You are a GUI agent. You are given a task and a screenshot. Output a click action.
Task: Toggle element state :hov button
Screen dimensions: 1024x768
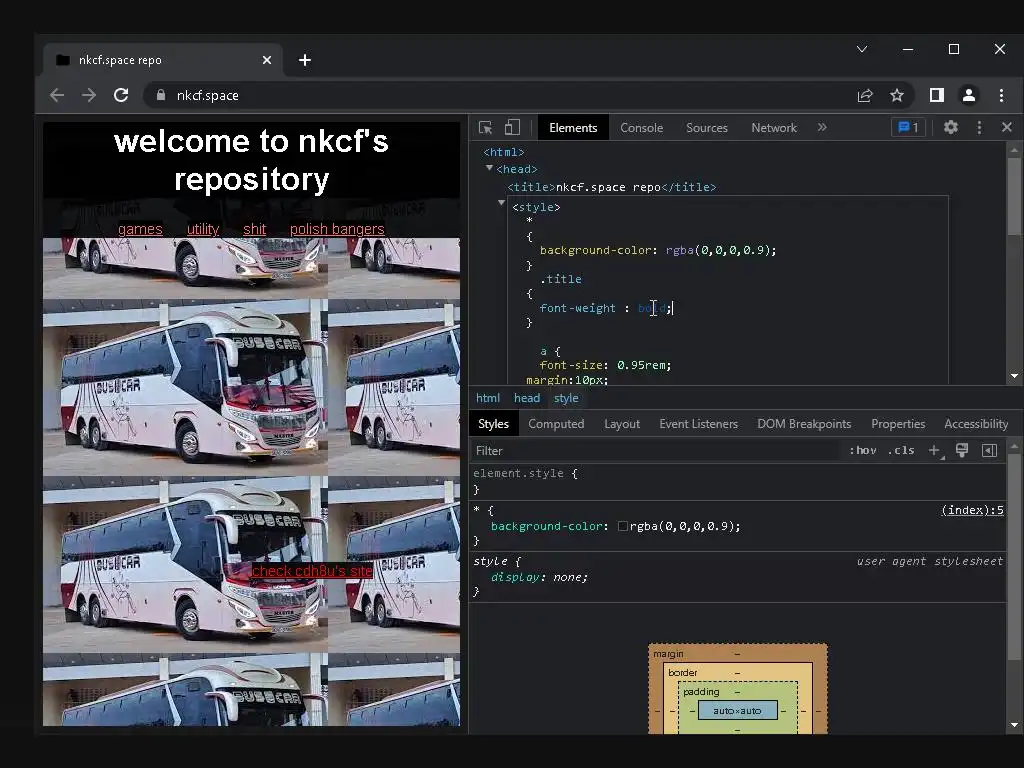863,450
